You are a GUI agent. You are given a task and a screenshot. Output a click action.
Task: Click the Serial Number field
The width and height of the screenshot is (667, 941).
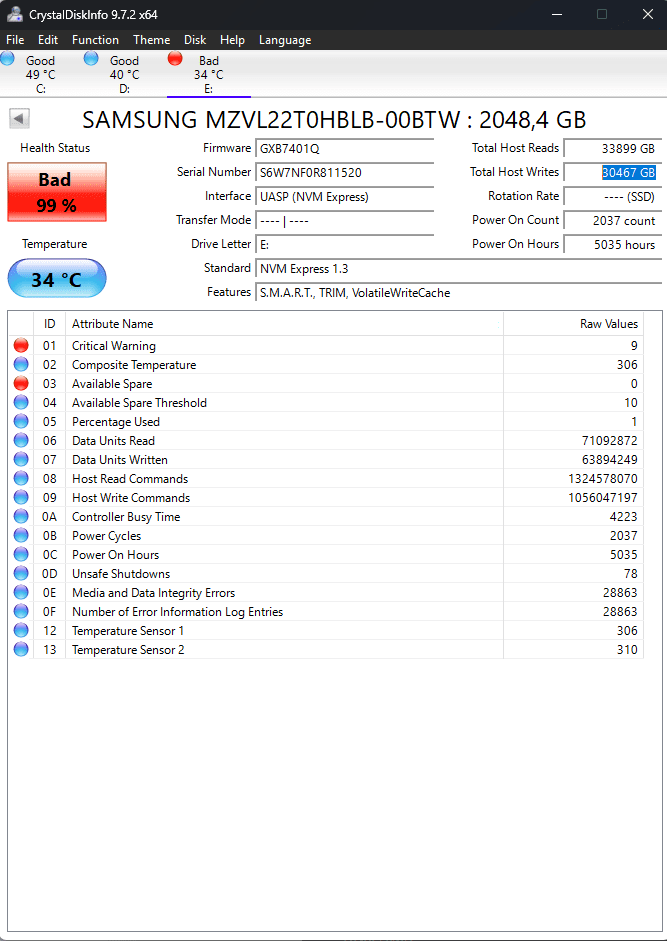(345, 173)
